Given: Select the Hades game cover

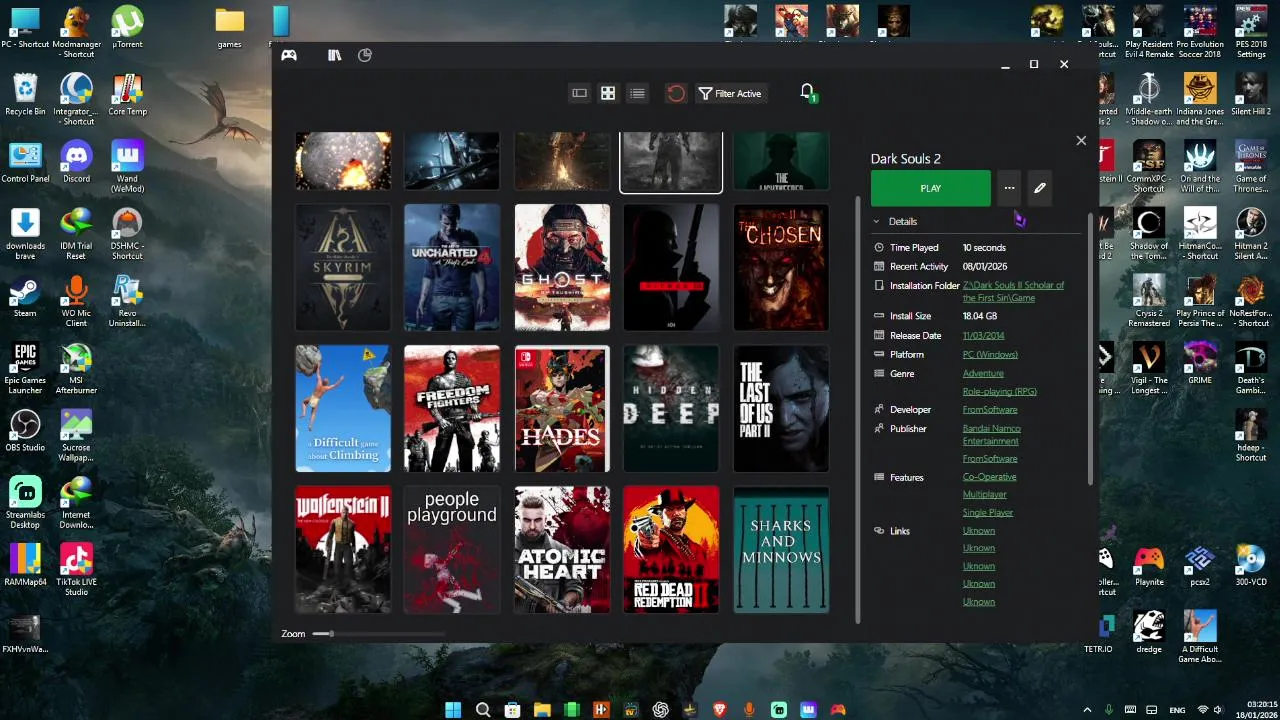Looking at the screenshot, I should point(562,409).
